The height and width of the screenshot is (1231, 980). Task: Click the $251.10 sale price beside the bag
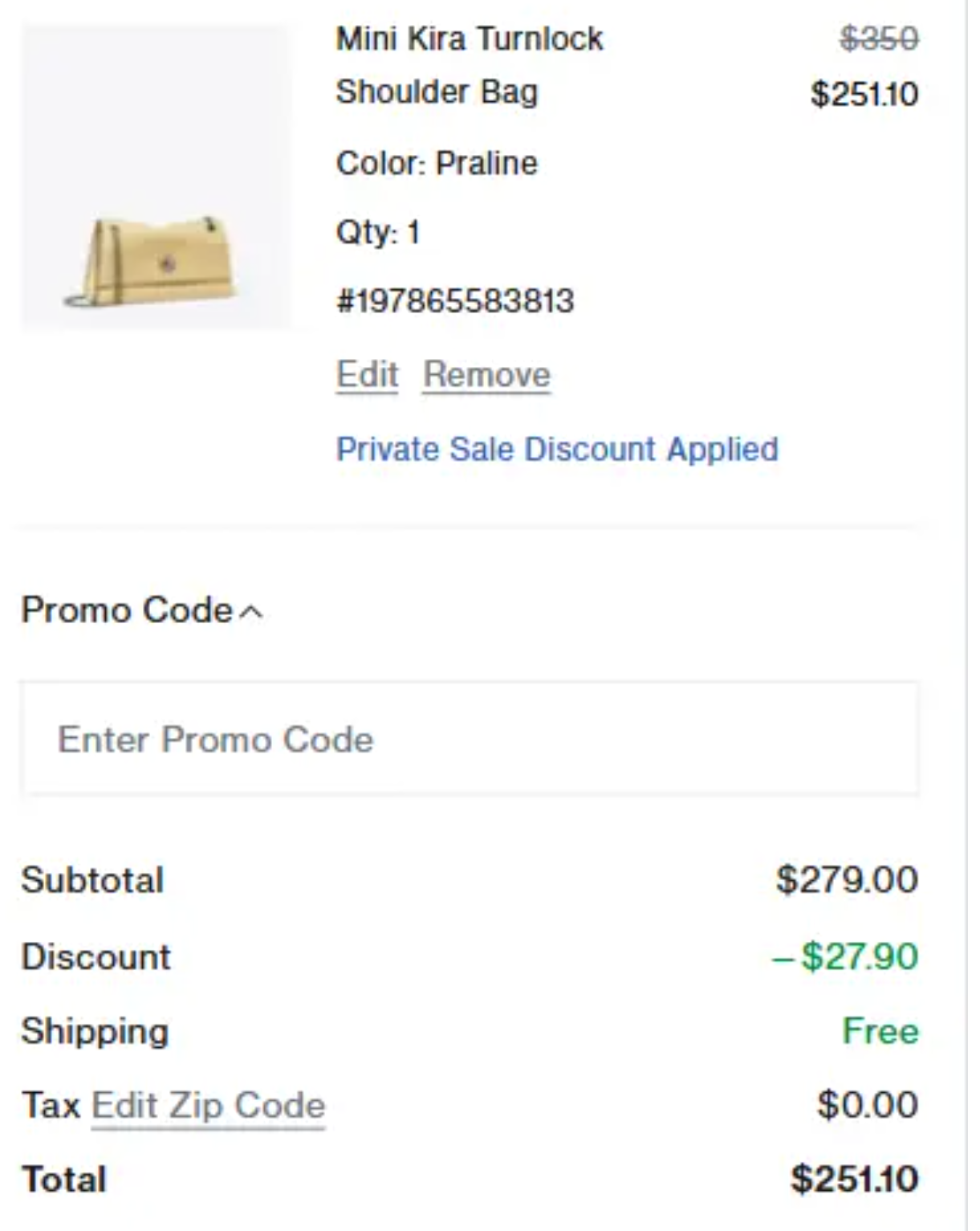[x=864, y=94]
